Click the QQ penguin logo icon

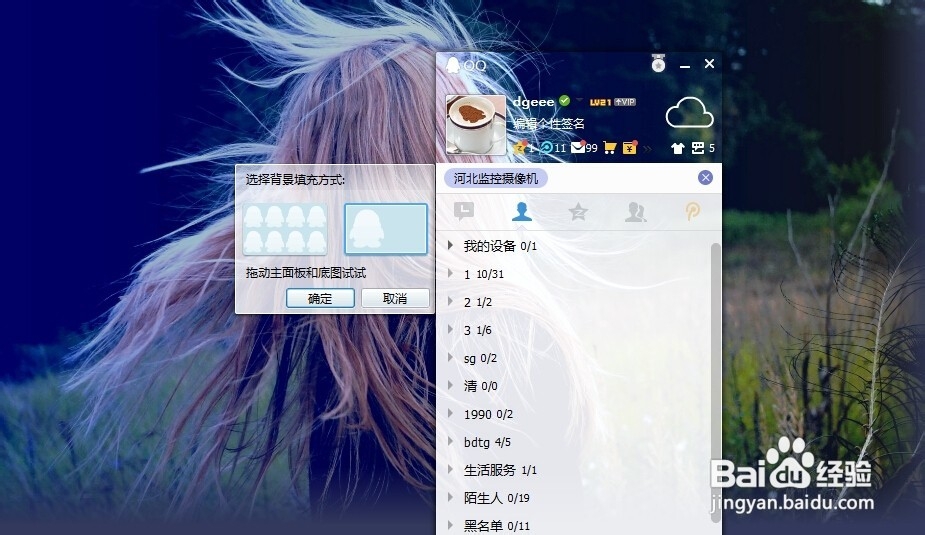point(453,65)
